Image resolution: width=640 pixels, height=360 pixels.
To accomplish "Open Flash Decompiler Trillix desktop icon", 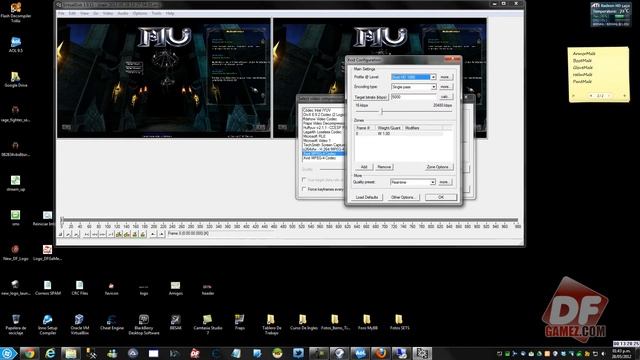I will coord(16,12).
